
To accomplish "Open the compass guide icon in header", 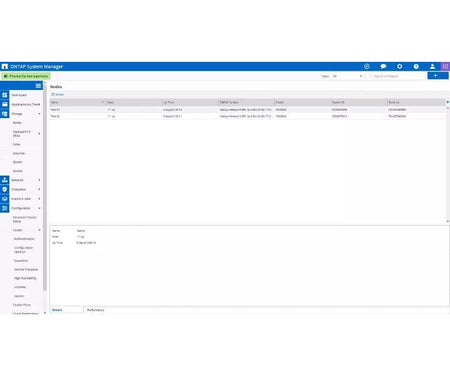I will click(367, 66).
